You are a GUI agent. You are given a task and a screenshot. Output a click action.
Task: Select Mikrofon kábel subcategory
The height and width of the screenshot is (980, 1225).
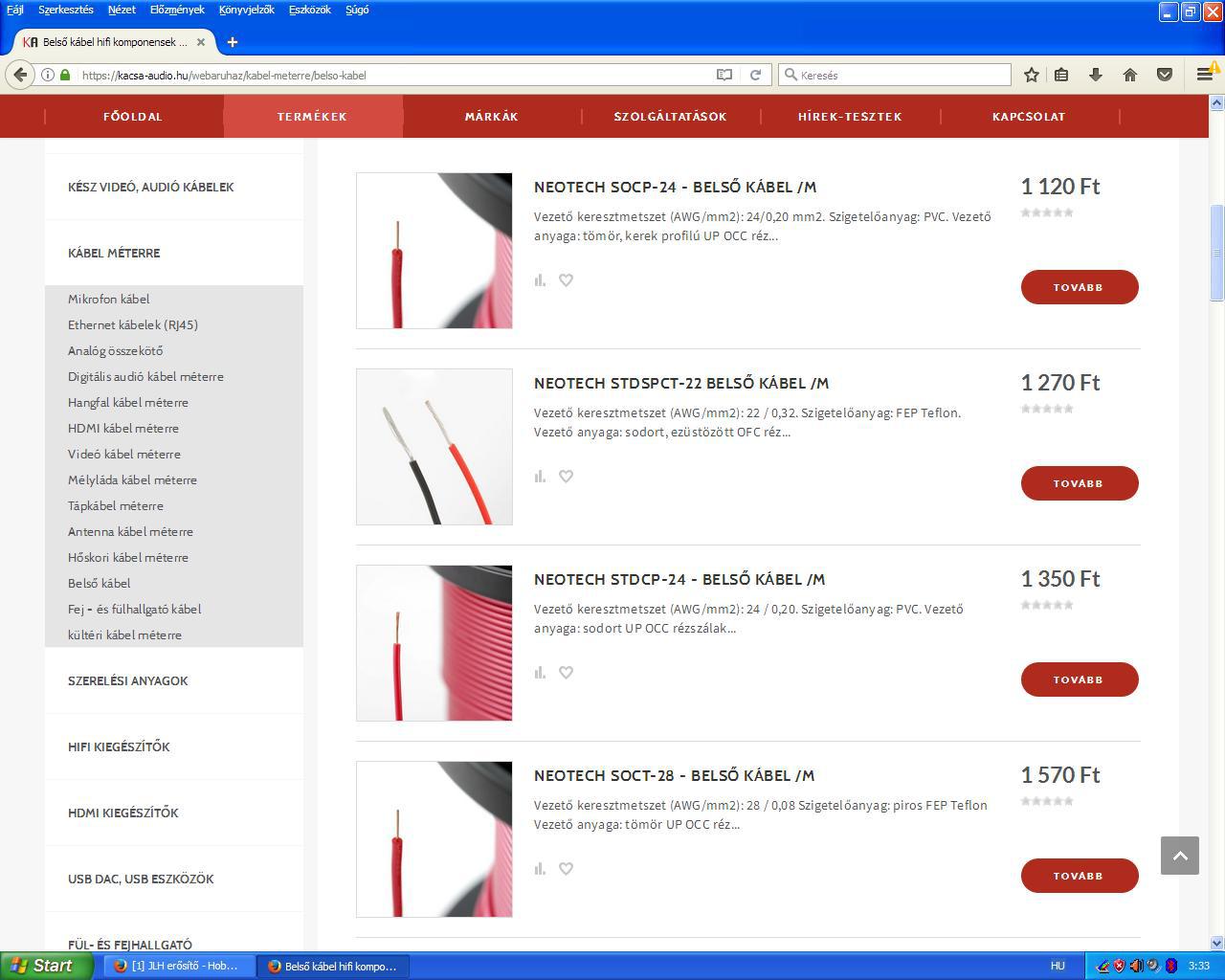pos(109,299)
